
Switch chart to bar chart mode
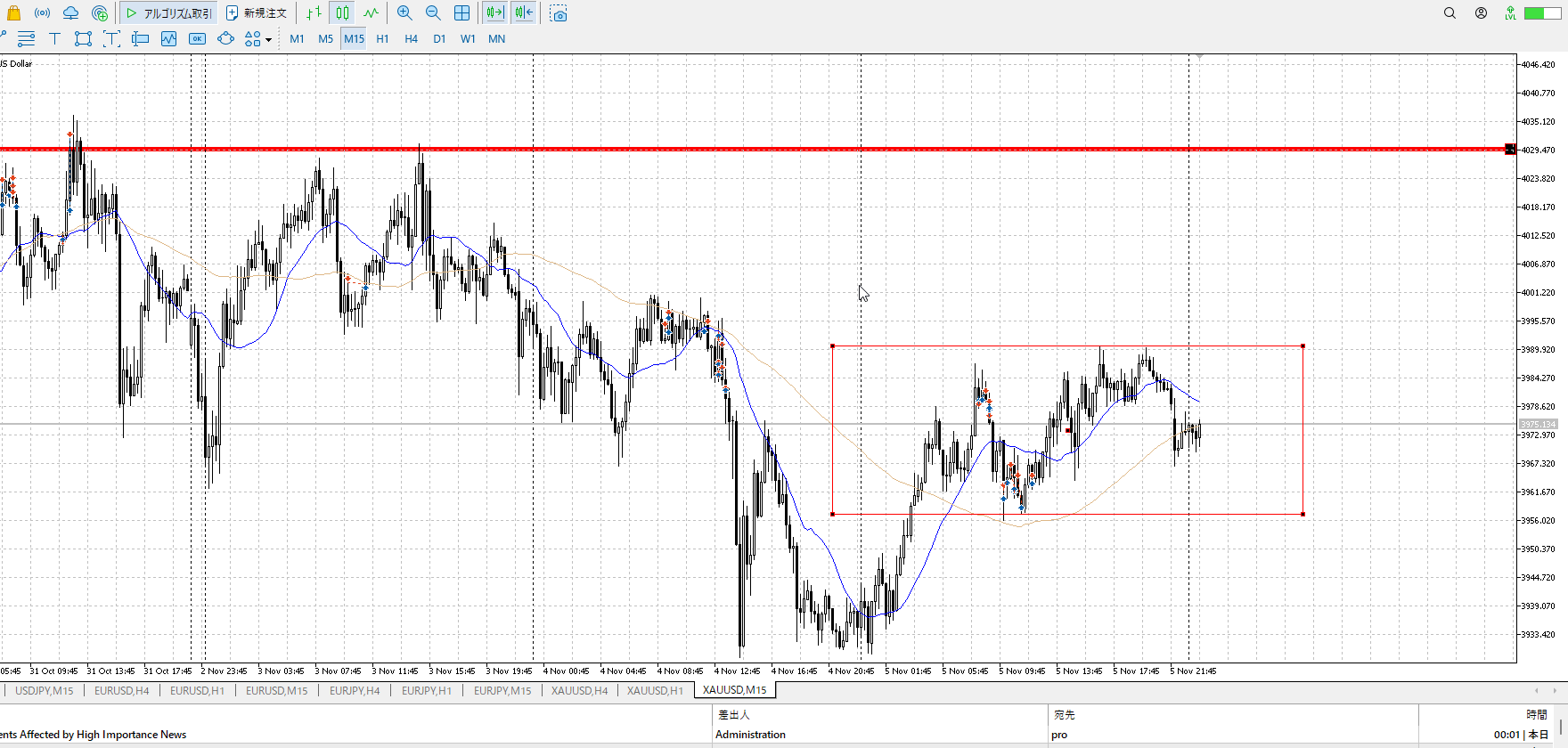coord(314,13)
